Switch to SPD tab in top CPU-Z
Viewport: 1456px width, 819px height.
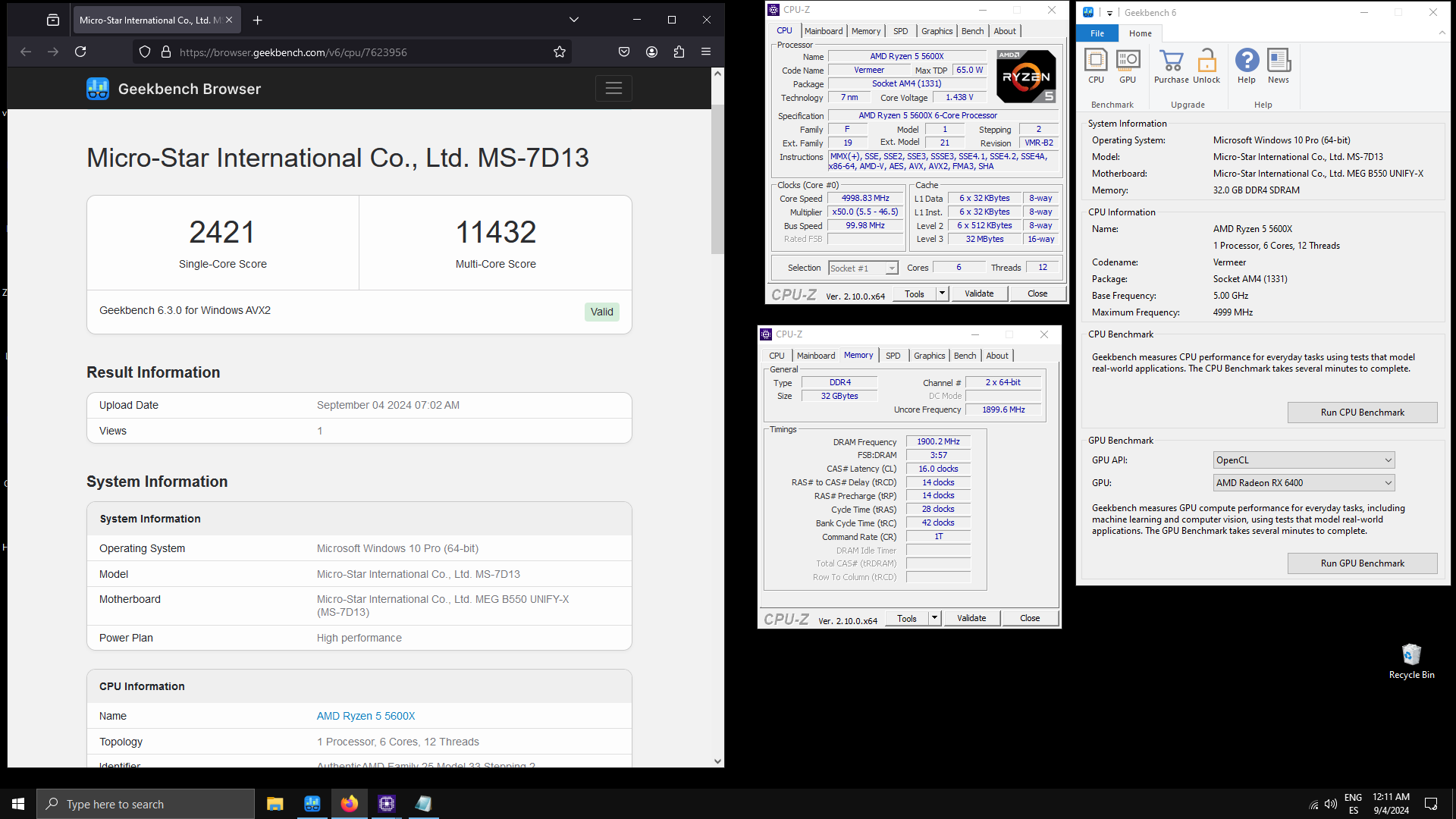click(900, 31)
